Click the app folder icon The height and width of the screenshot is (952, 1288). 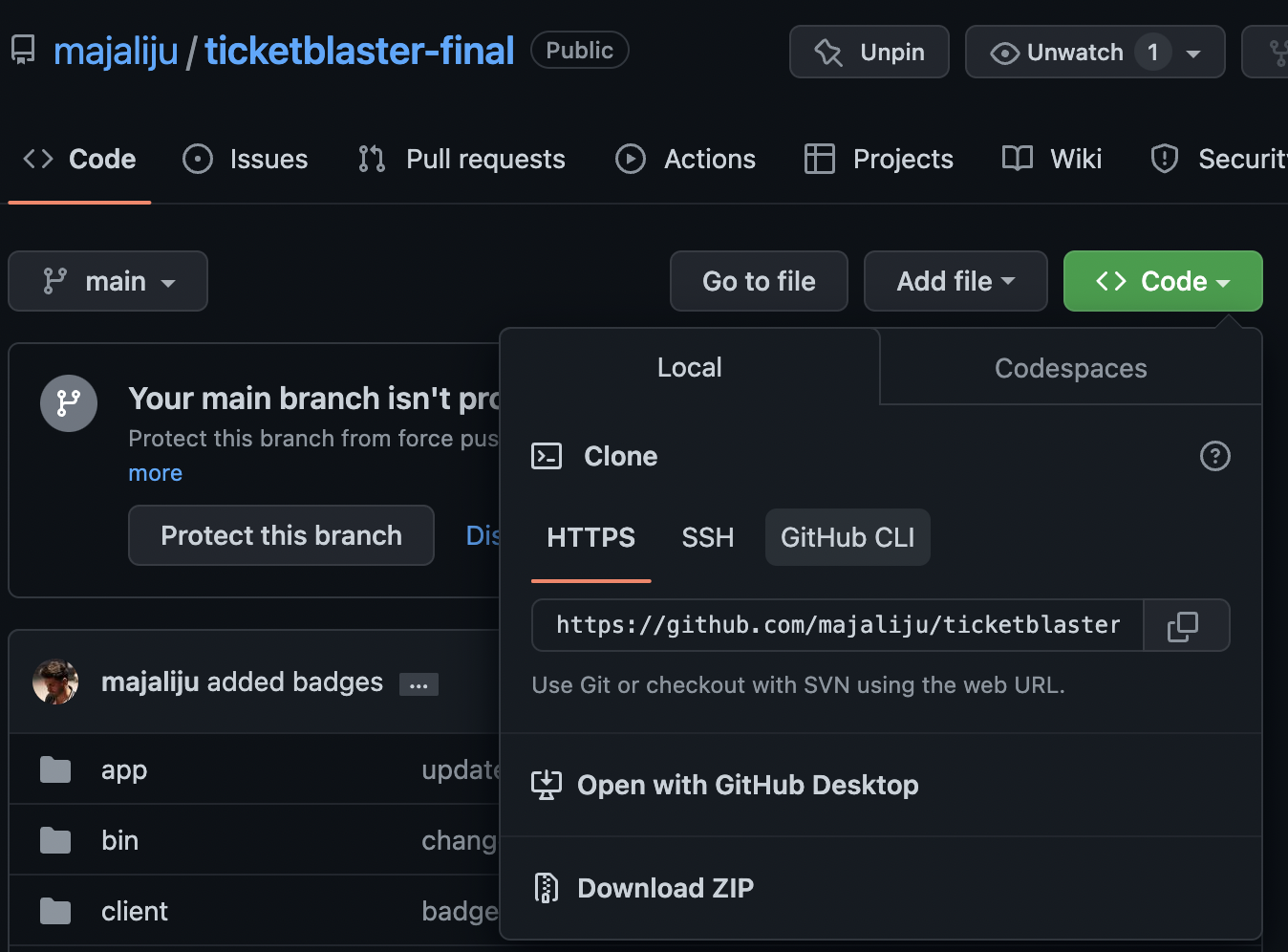tap(55, 769)
